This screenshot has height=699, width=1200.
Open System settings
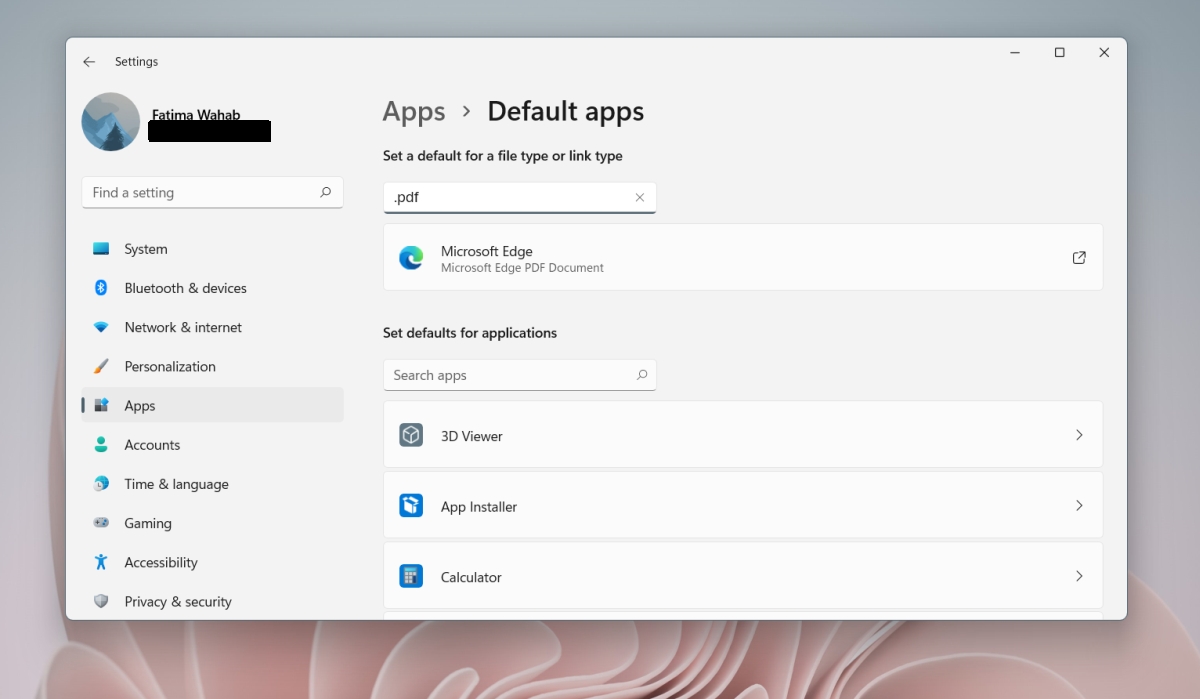coord(212,249)
